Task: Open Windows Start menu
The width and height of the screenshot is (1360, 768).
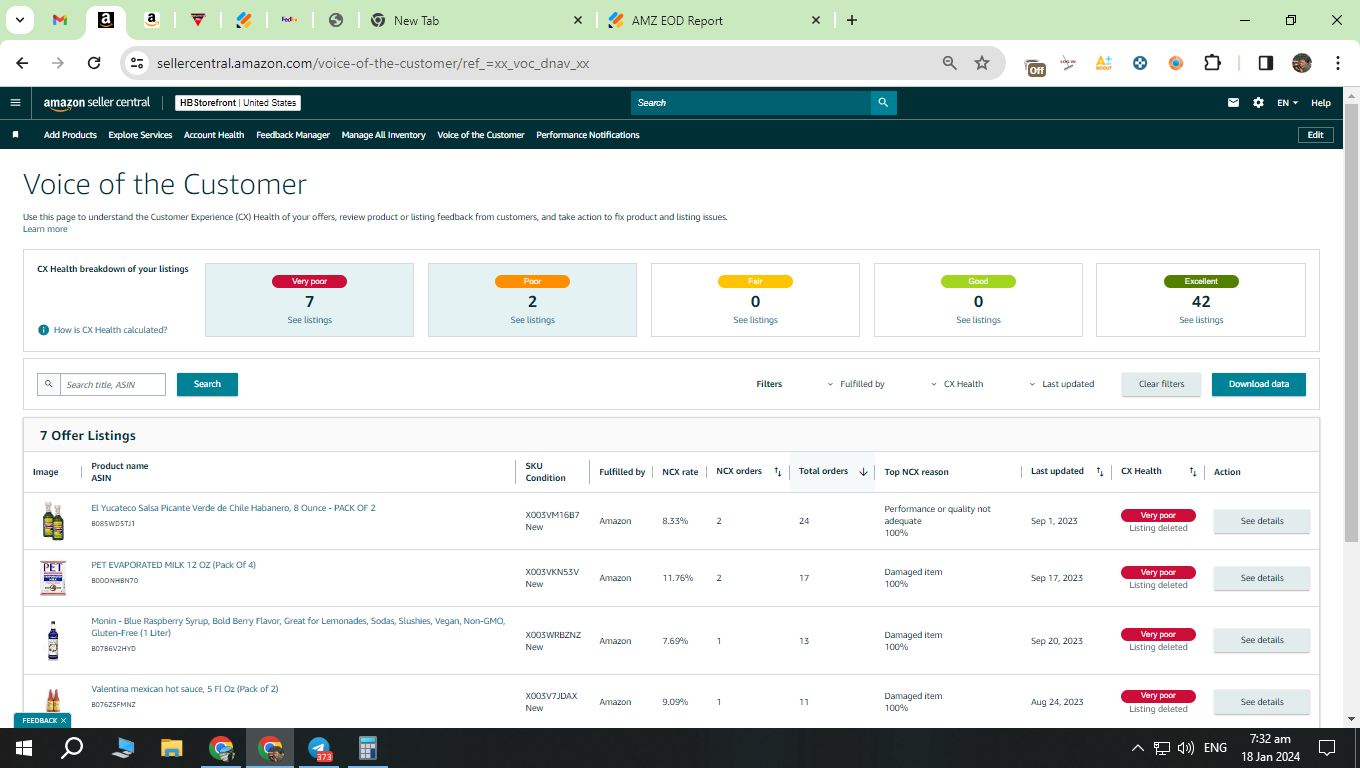Action: pyautogui.click(x=24, y=748)
